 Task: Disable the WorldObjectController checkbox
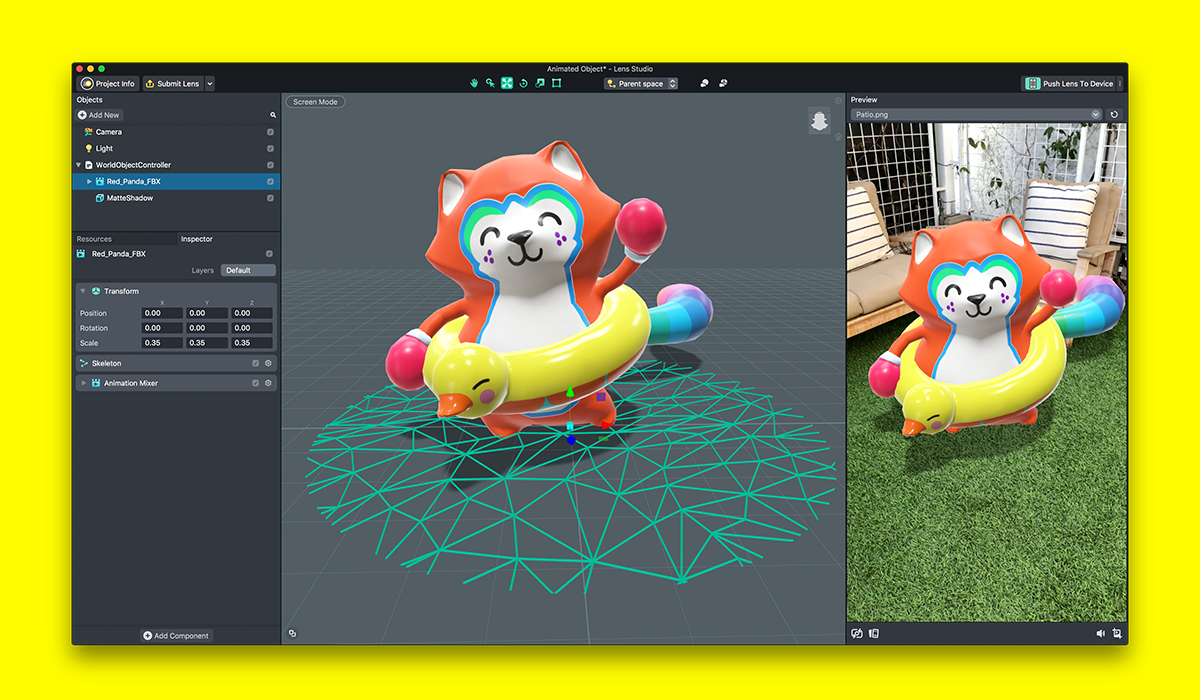[x=270, y=165]
